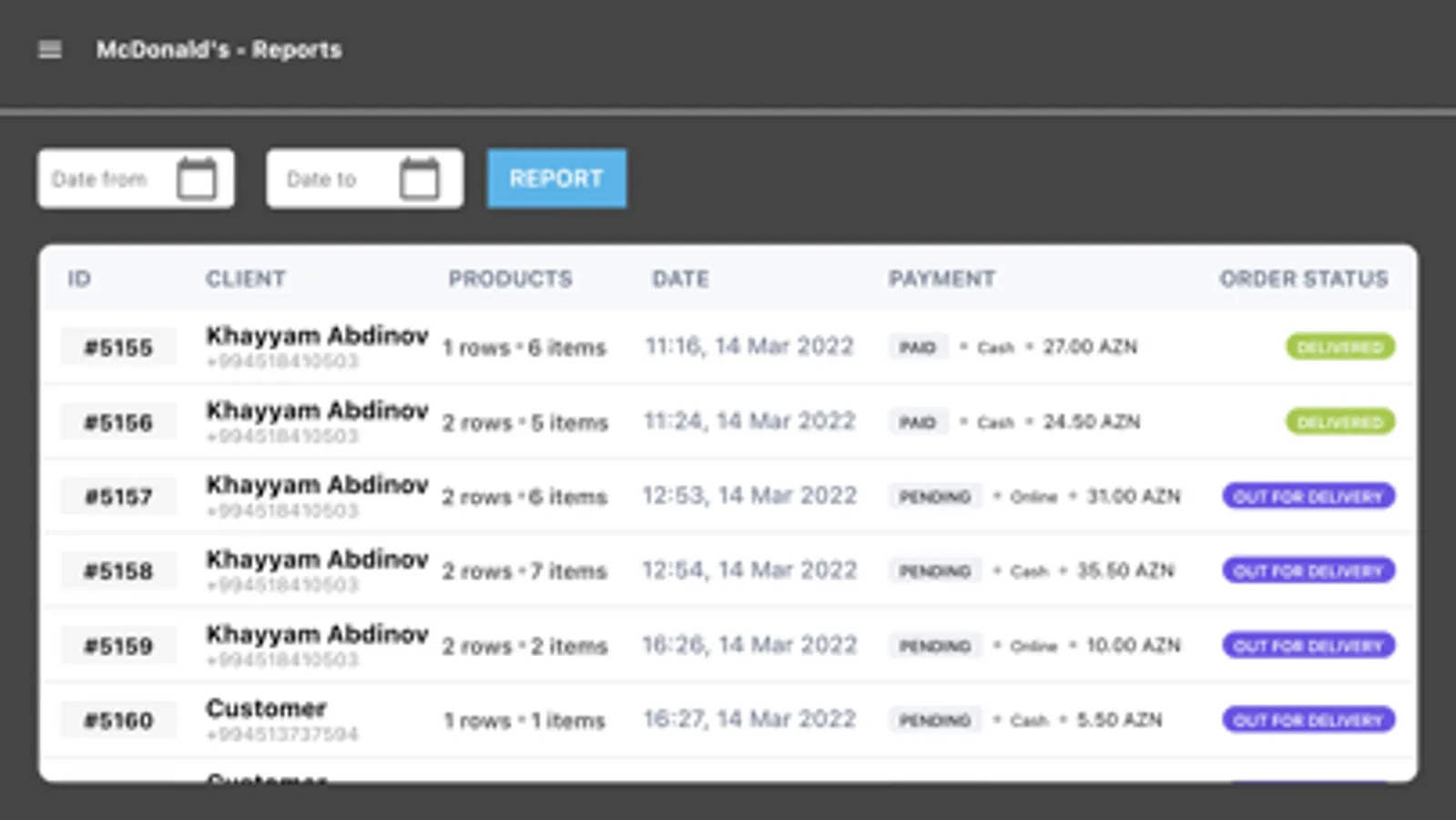Image resolution: width=1456 pixels, height=820 pixels.
Task: Focus the Date to input field
Action: [x=364, y=179]
